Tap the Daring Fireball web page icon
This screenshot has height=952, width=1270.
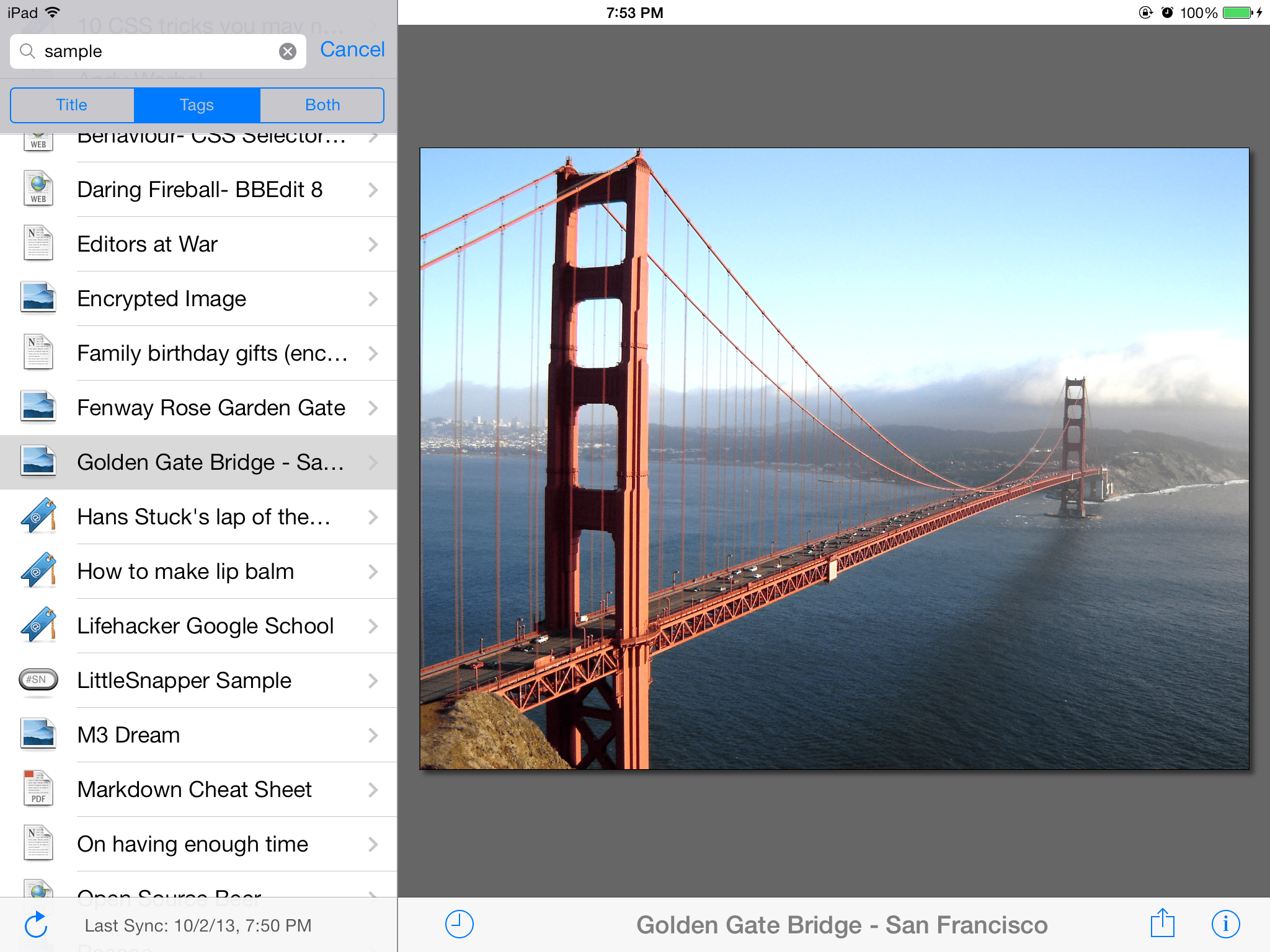(38, 189)
